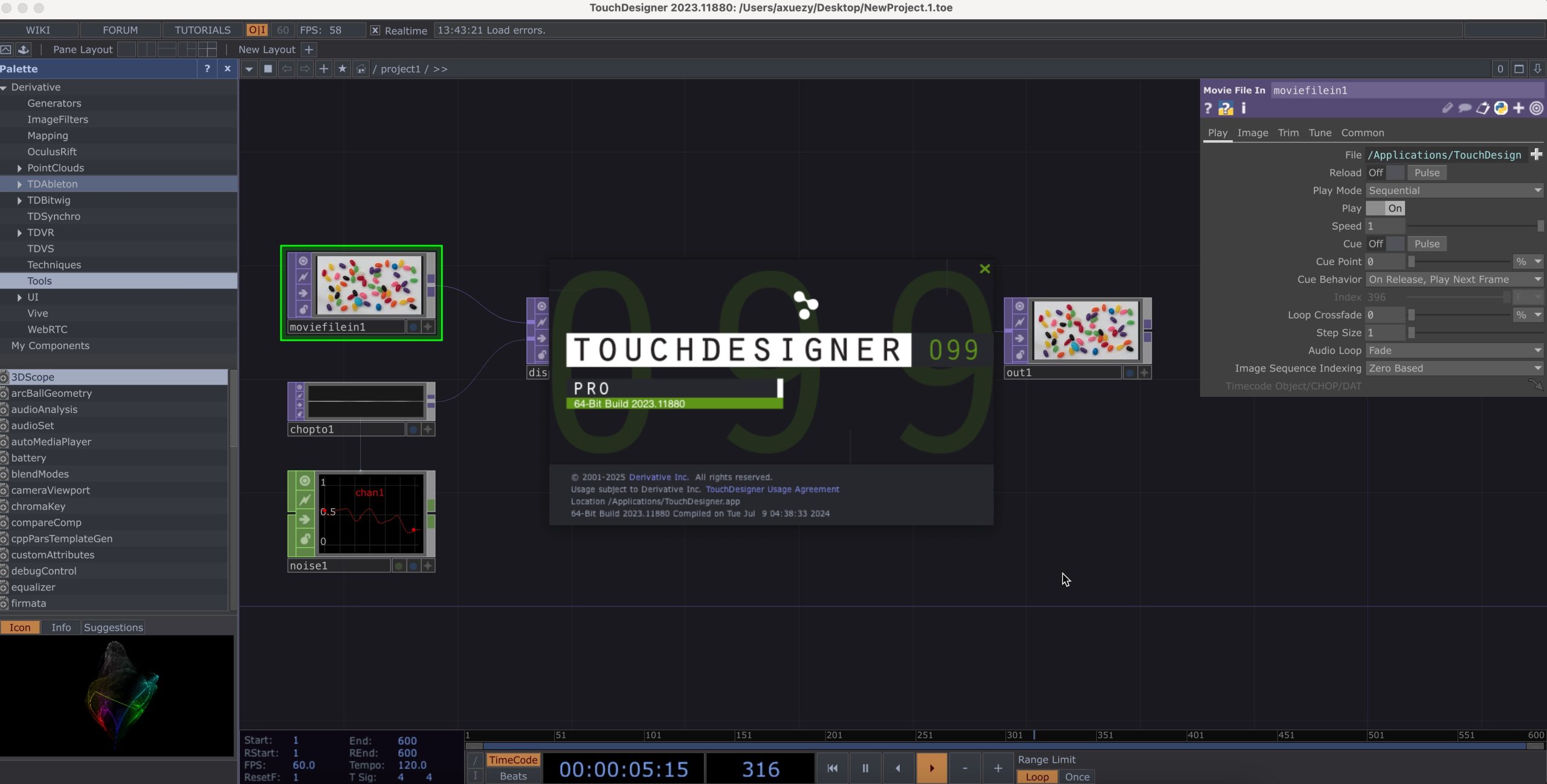Open the FORUM link
1547x784 pixels.
point(120,30)
